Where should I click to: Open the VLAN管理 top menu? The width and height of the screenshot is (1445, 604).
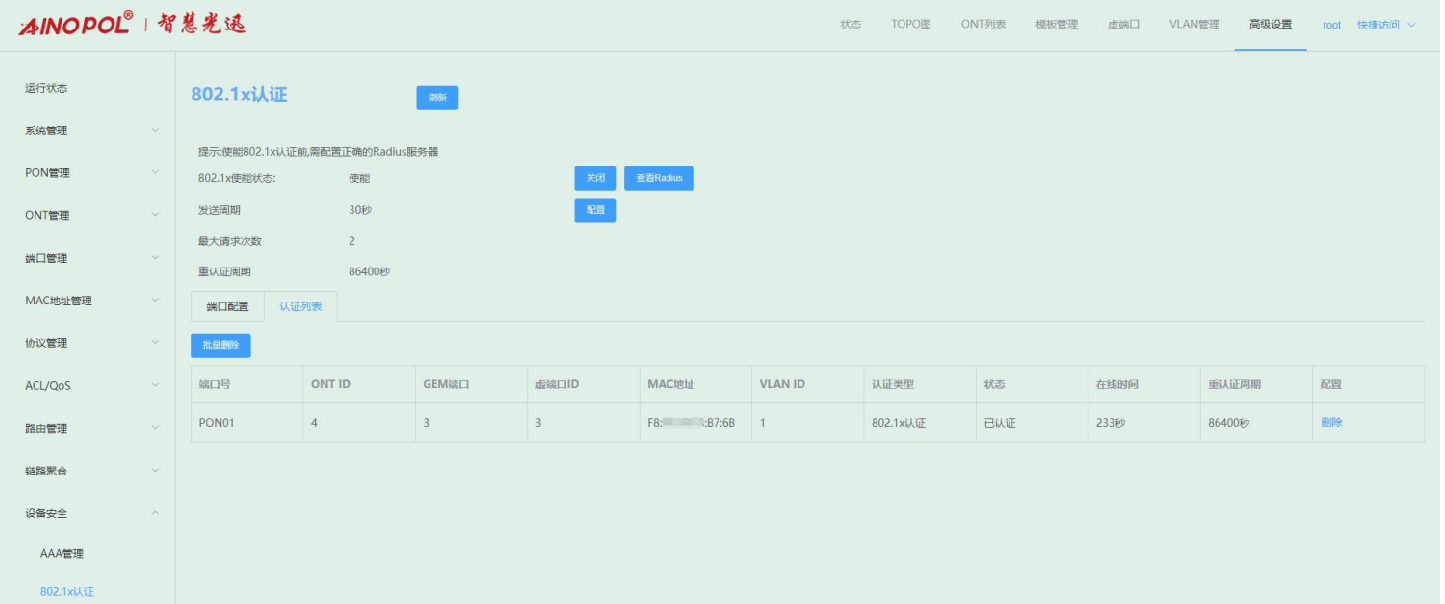1194,25
